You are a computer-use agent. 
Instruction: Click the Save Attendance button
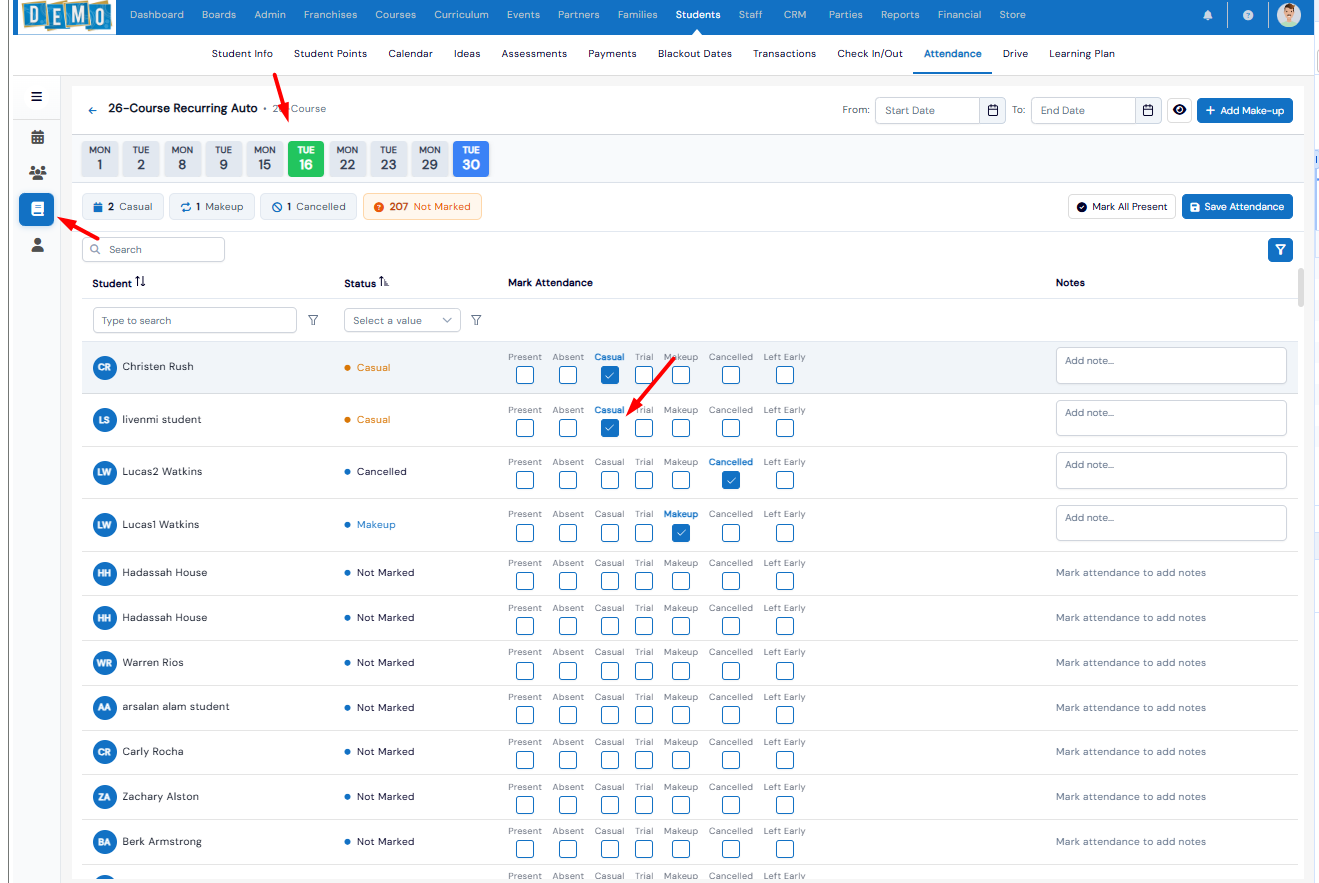(x=1237, y=207)
